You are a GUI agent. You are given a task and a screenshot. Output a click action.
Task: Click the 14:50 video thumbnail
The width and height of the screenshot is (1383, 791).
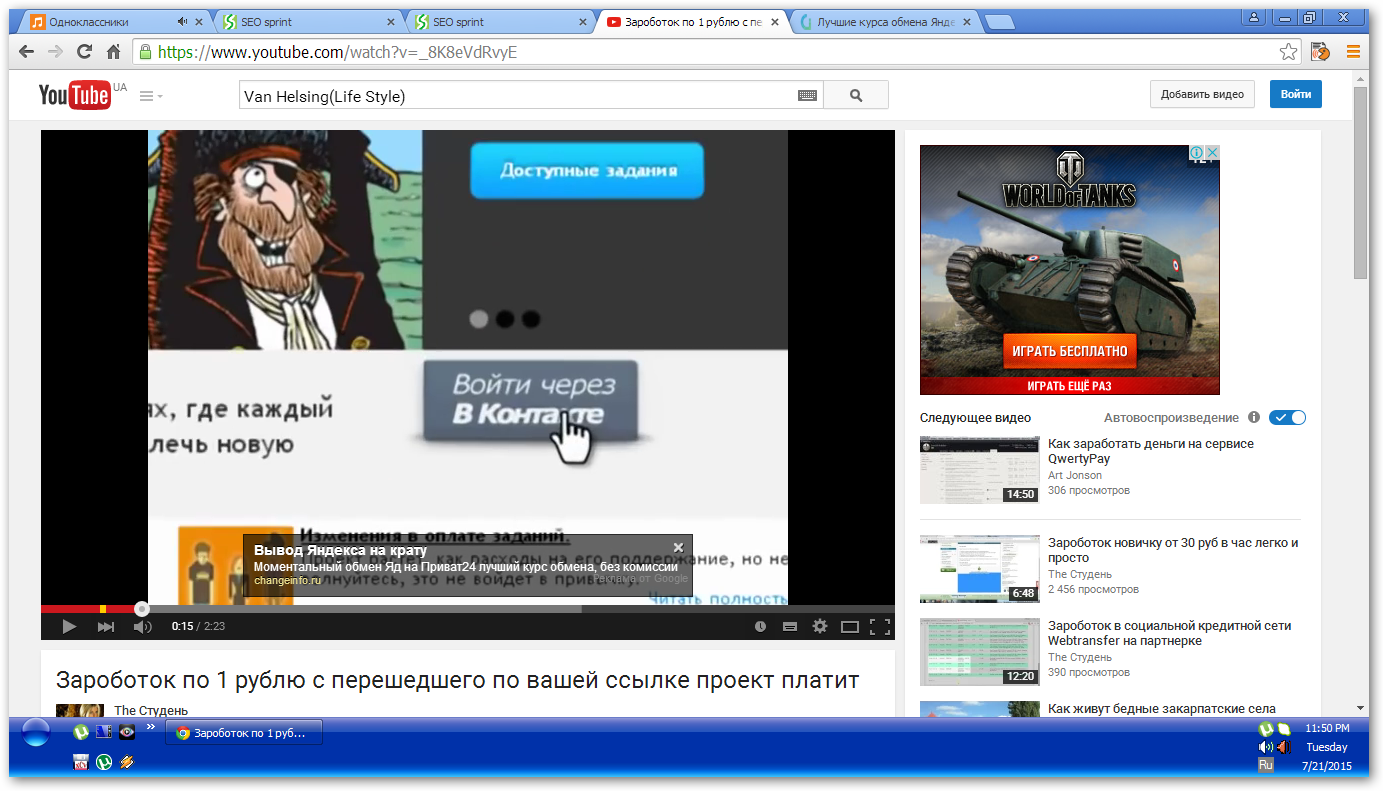click(980, 470)
